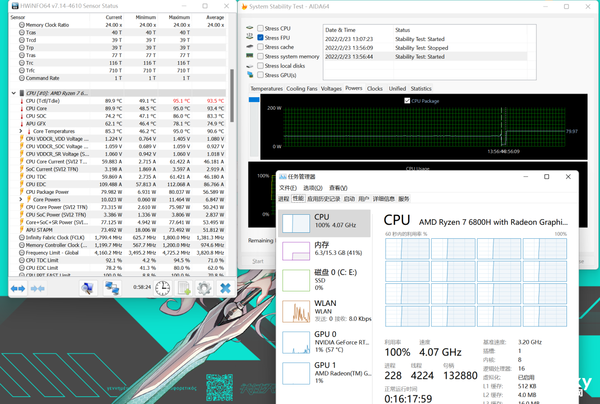
Task: Select the log row dated 2022/2/23 13:56:09
Action: 426,48
